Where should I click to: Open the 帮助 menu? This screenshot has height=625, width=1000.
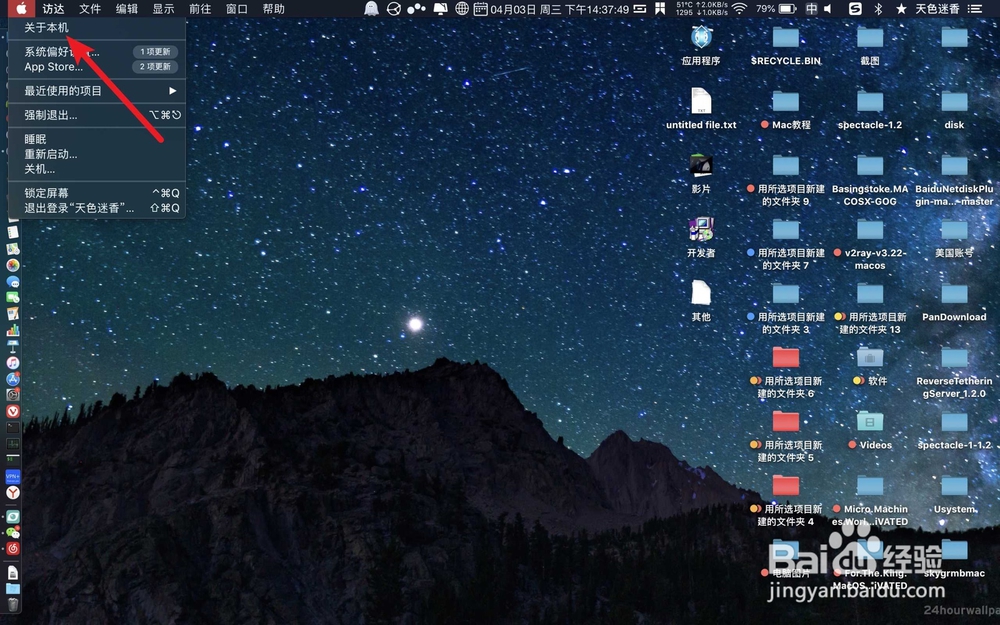click(x=274, y=8)
